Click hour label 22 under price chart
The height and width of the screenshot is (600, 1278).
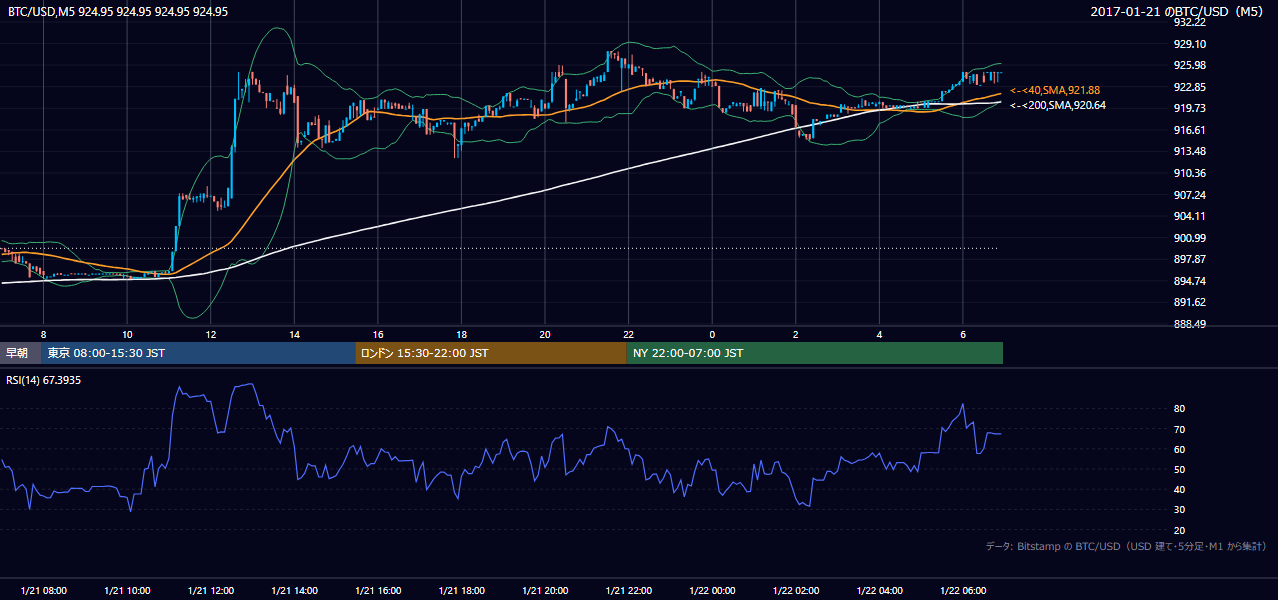[628, 334]
